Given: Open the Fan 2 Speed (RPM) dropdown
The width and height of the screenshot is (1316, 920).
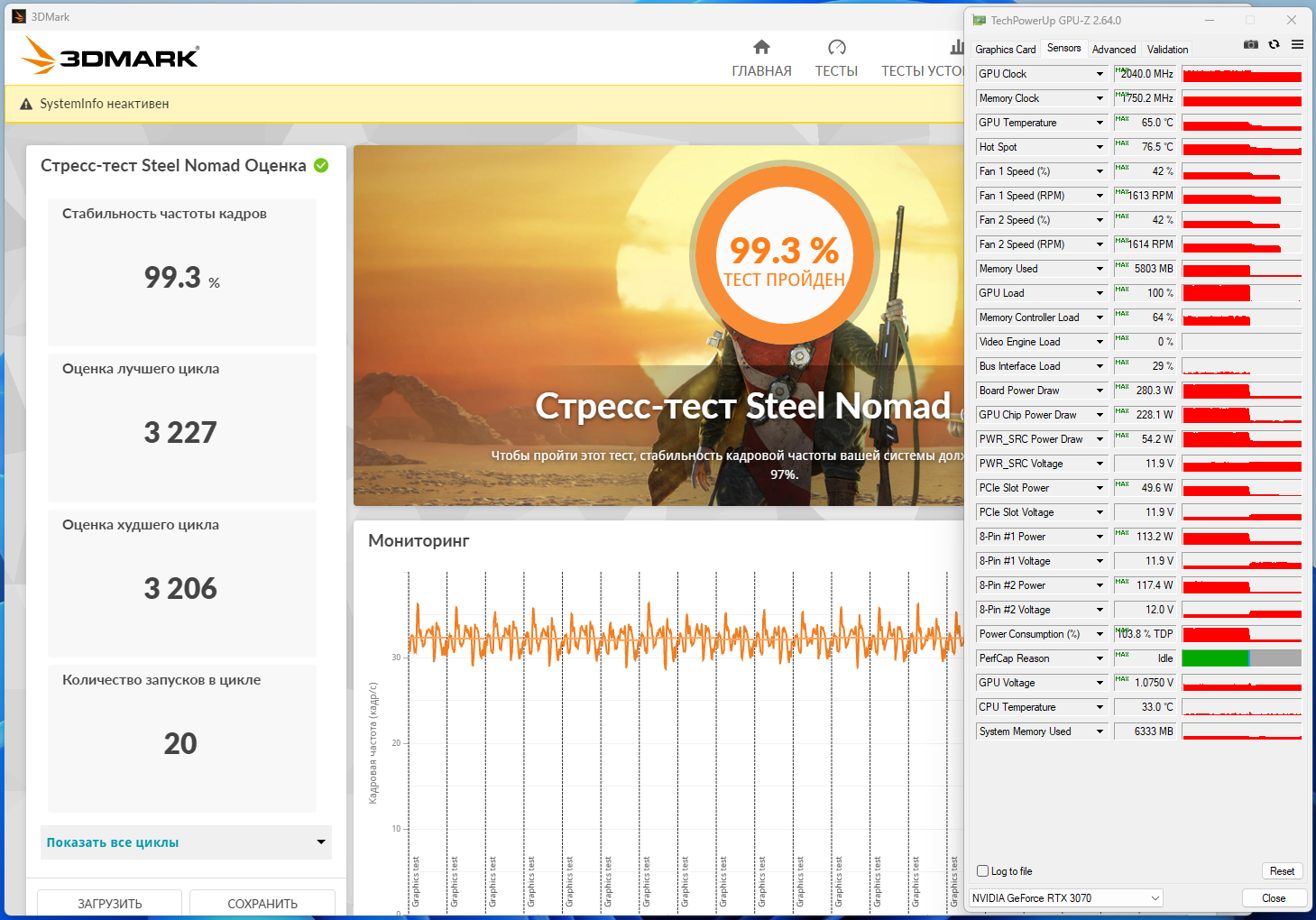Looking at the screenshot, I should point(1100,244).
